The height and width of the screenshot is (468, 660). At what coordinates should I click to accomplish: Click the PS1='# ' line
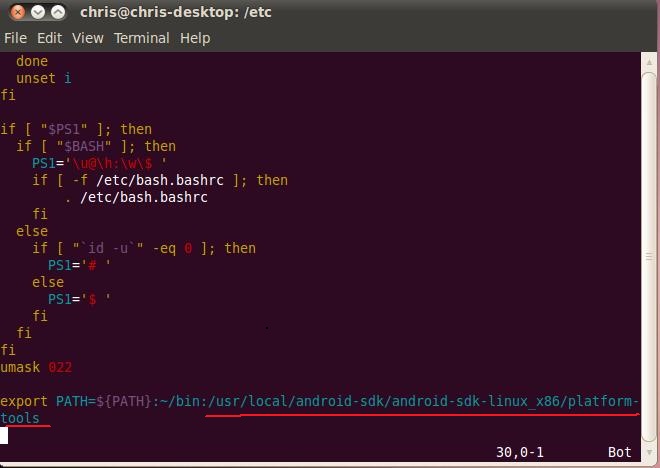(79, 265)
